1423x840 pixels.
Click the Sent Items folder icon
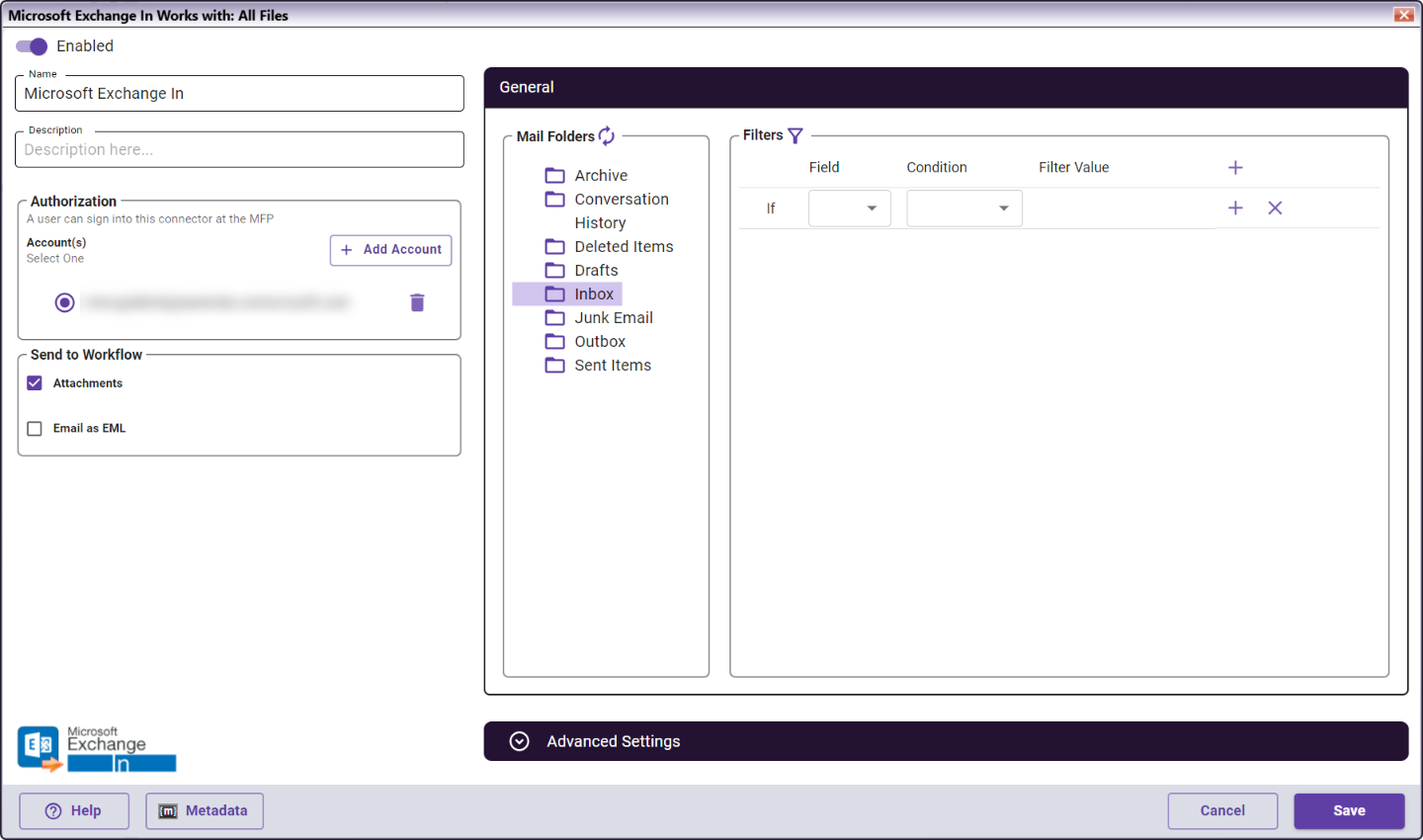point(555,365)
